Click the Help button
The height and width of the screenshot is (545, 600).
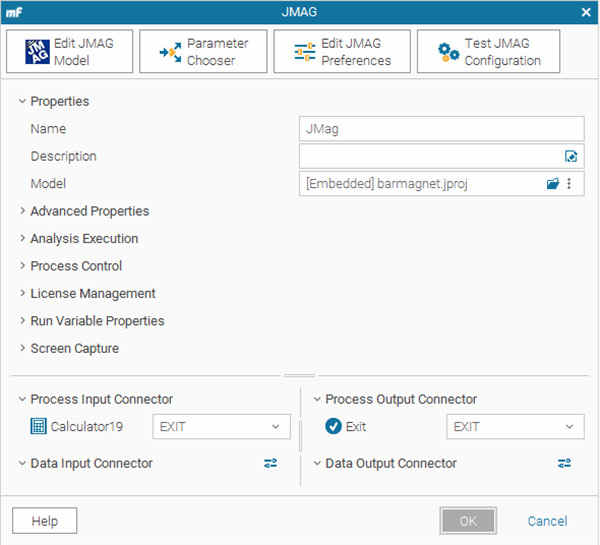(44, 521)
